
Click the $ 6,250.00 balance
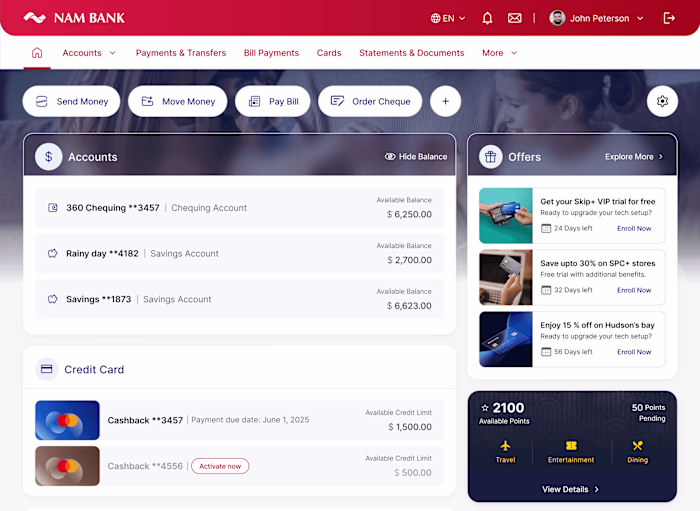(409, 214)
